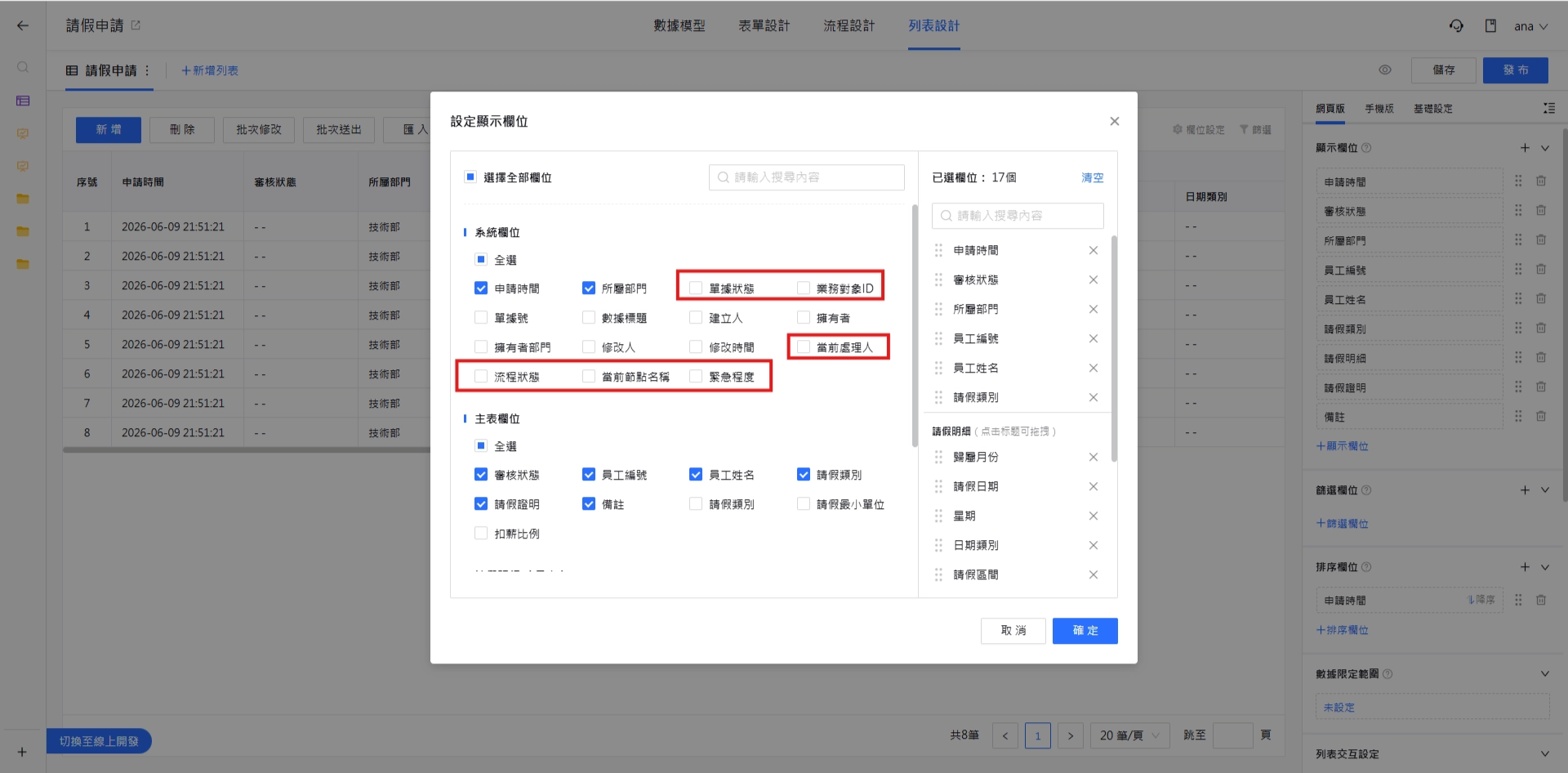Open the ana user dropdown
1568x773 pixels.
click(1530, 26)
